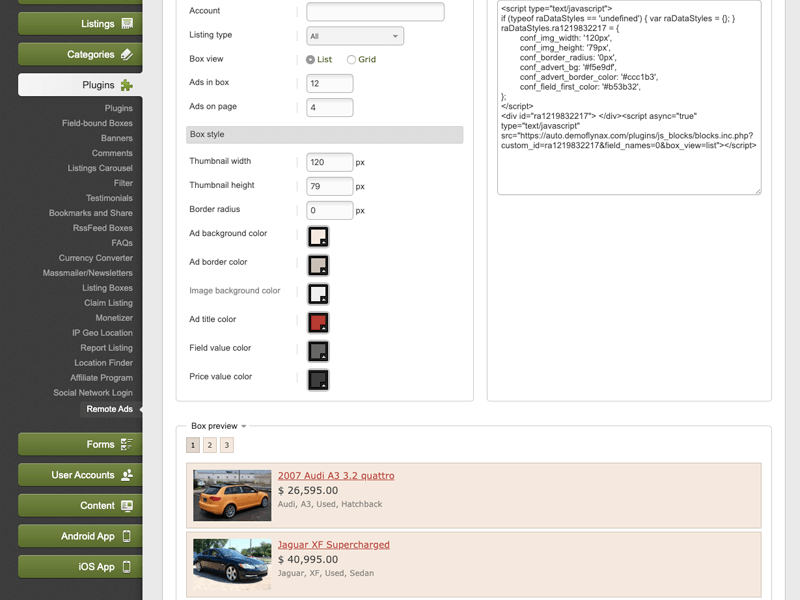Screen dimensions: 800x600
Task: Open the iOS App menu
Action: click(x=80, y=567)
